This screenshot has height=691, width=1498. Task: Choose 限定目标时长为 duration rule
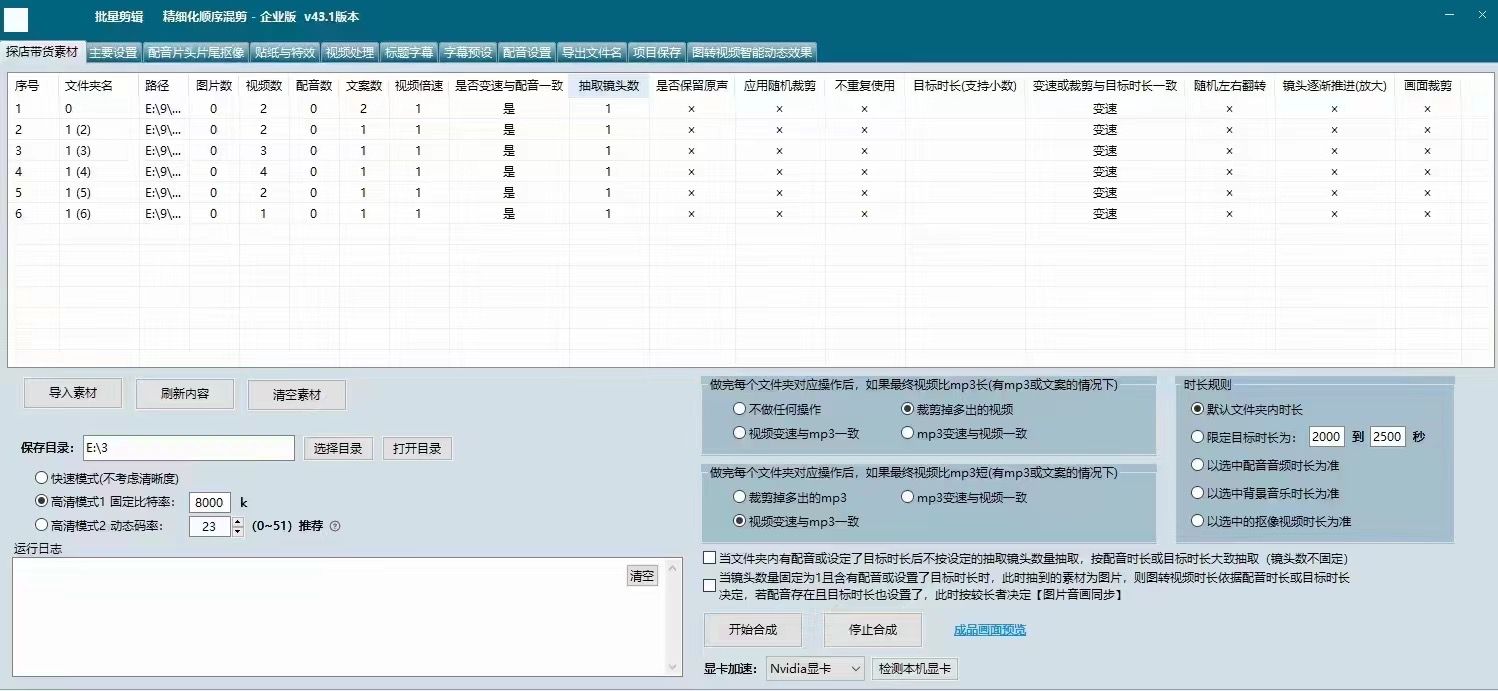click(1198, 437)
